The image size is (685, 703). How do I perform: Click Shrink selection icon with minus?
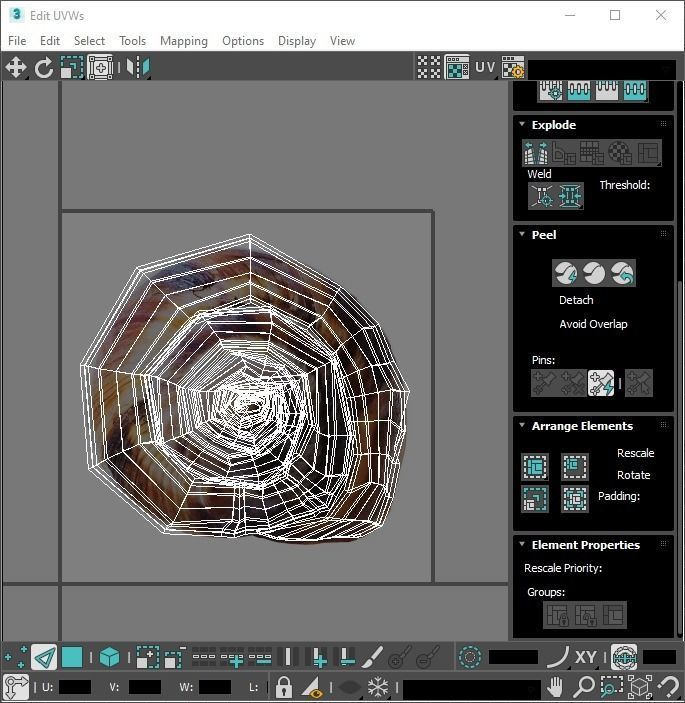click(175, 658)
